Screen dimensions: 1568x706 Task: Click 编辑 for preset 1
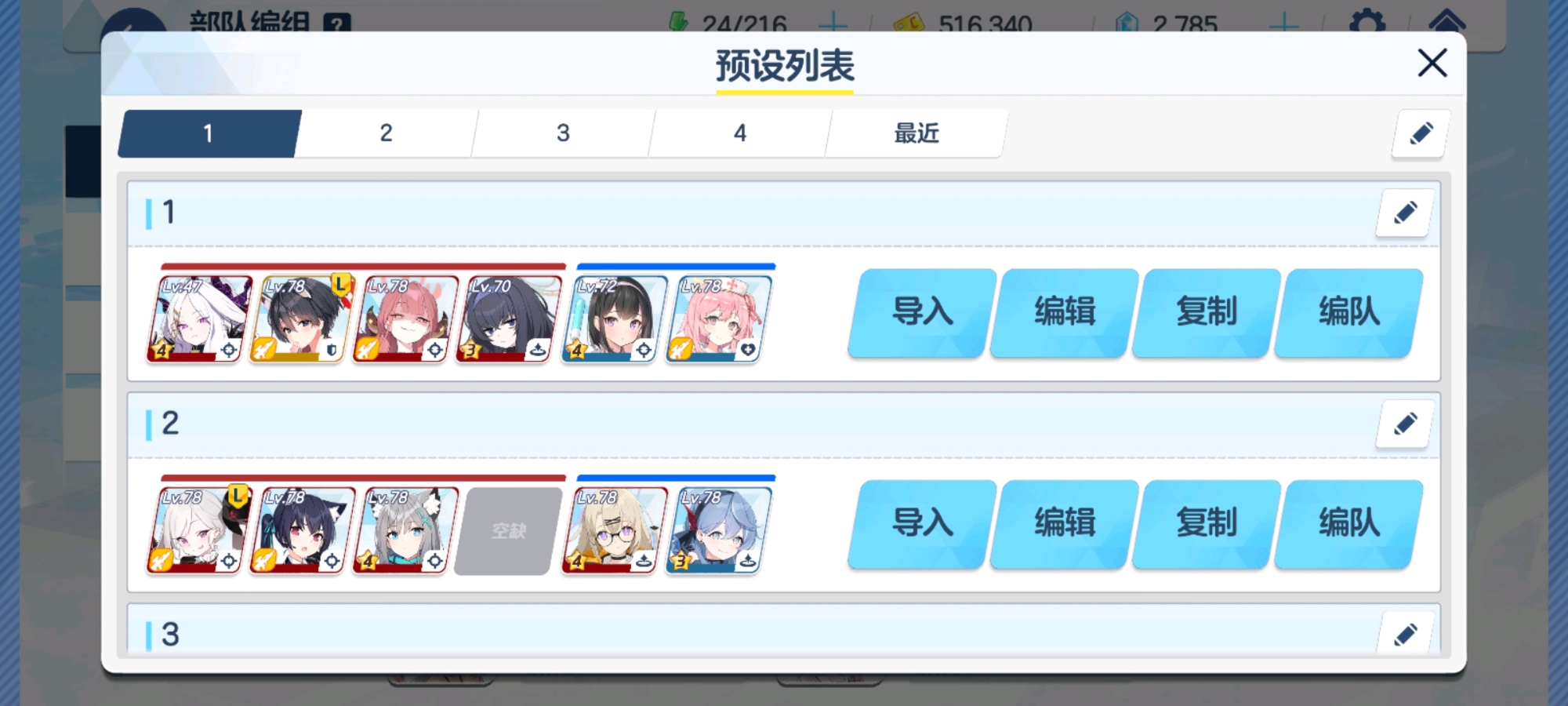pos(1064,312)
